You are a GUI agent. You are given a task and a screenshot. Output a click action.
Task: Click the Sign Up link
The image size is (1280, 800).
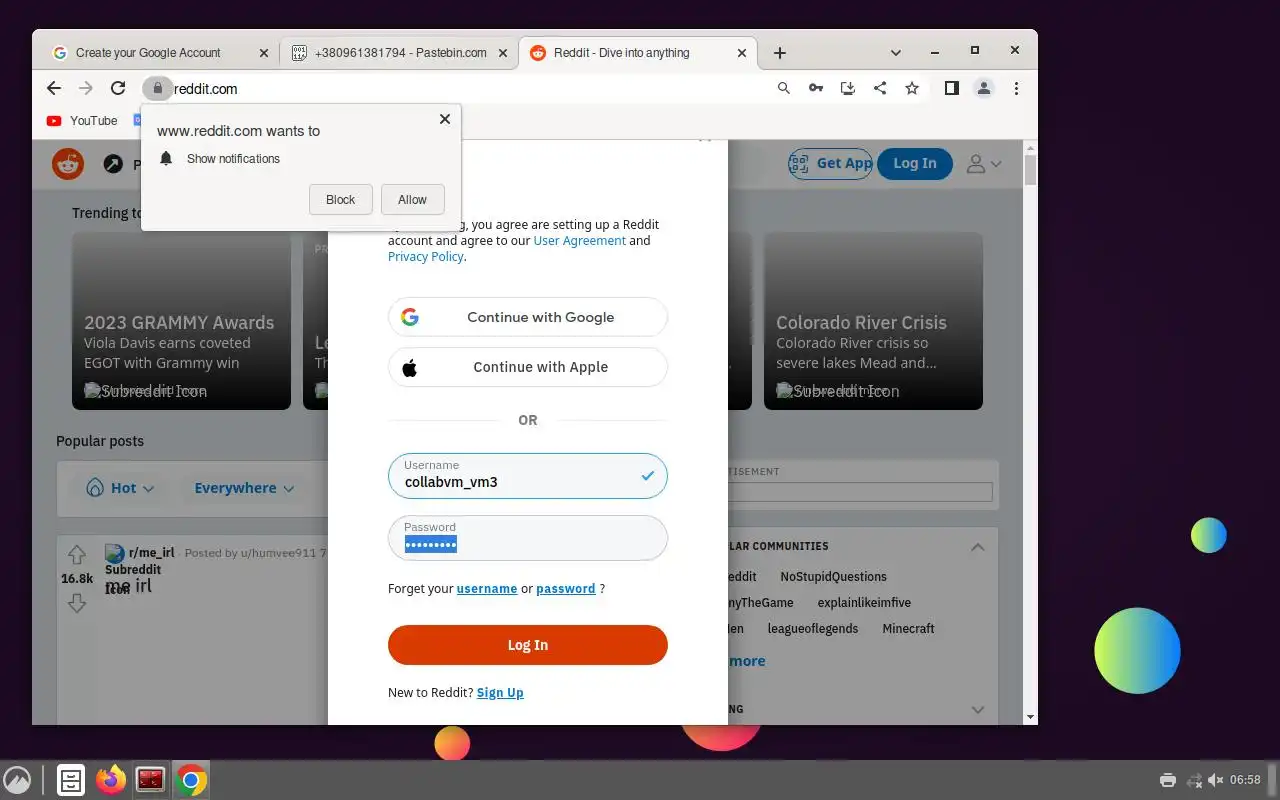click(x=500, y=692)
